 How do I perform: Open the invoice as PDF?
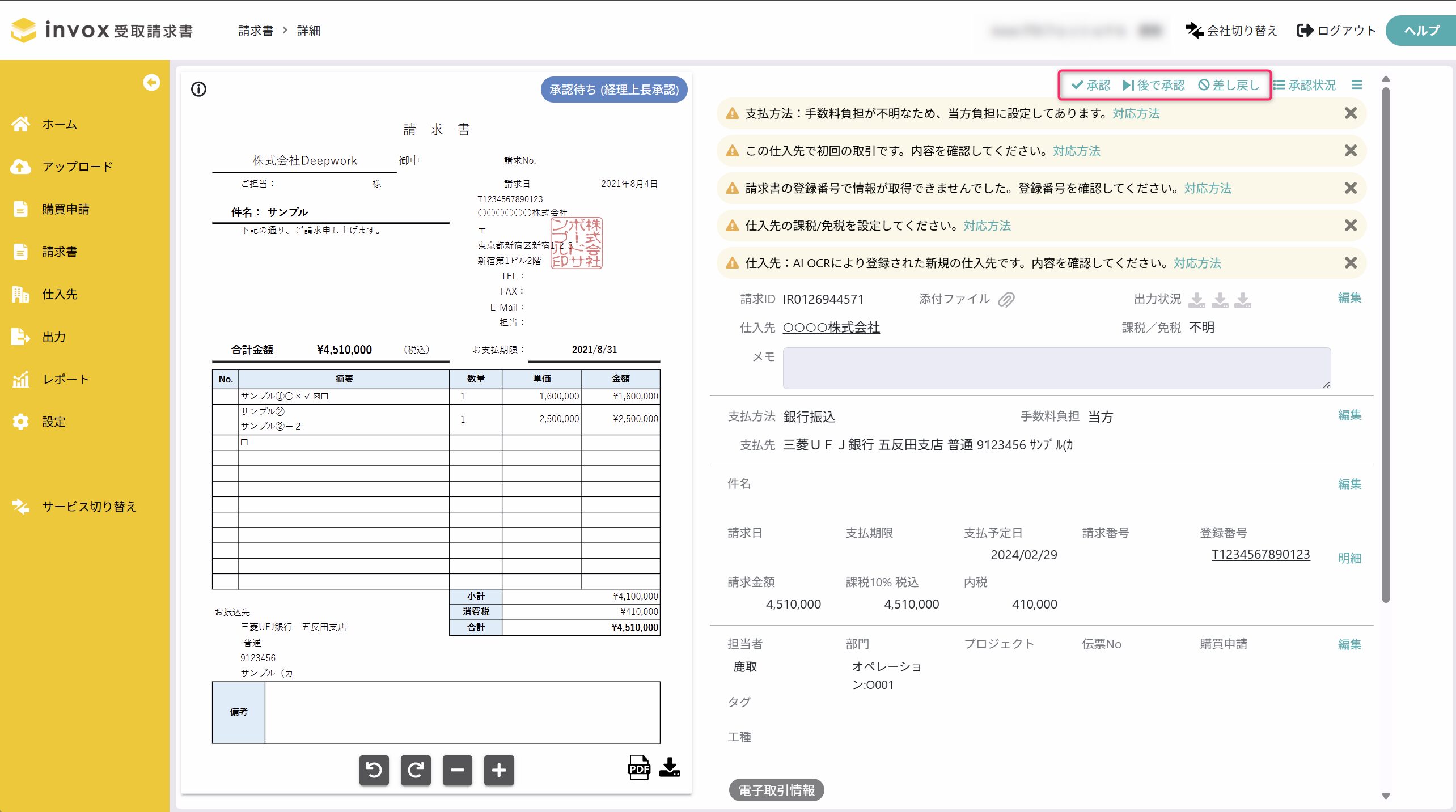(x=639, y=768)
